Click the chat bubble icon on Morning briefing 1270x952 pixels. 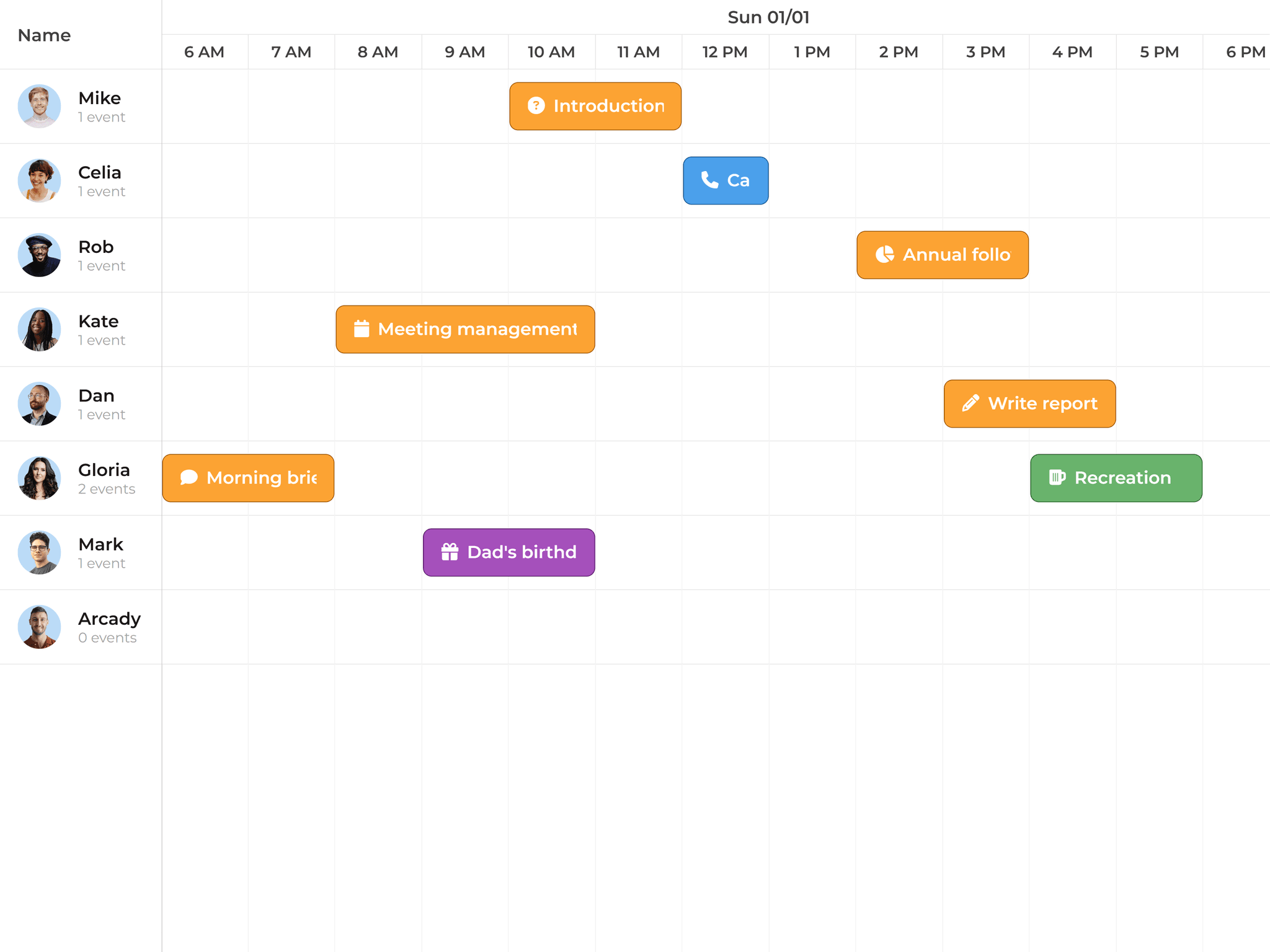(x=189, y=478)
